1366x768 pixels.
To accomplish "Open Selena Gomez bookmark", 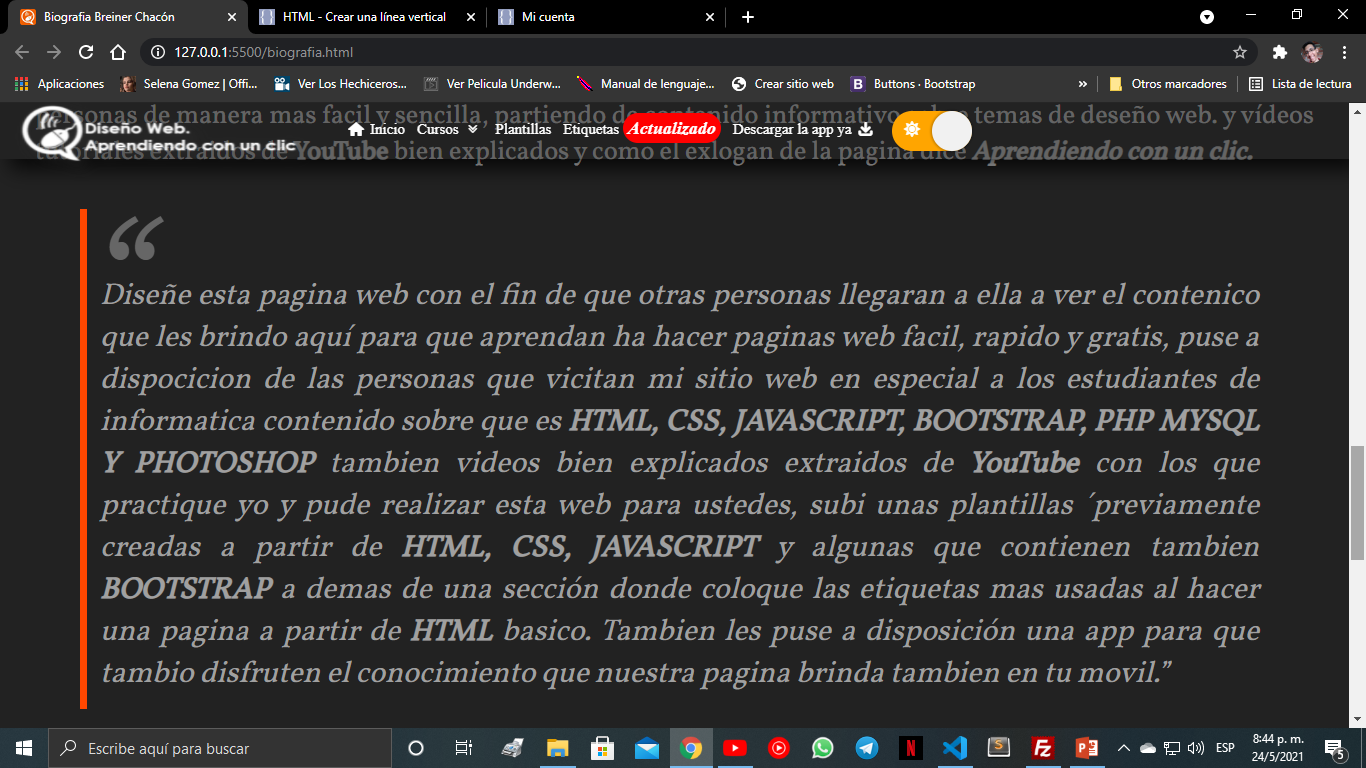I will pos(188,84).
